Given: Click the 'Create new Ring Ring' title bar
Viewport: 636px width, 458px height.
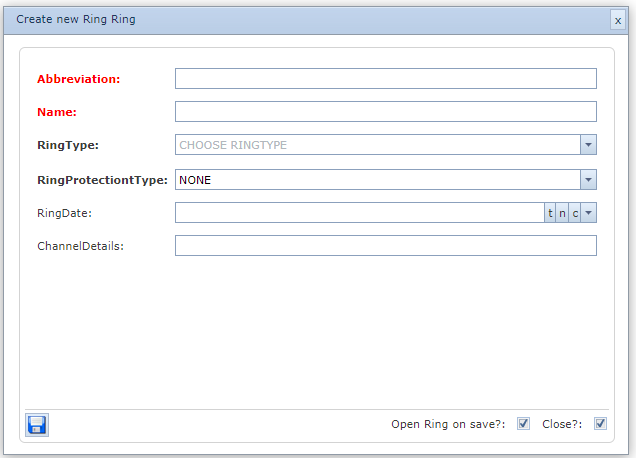Looking at the screenshot, I should tap(300, 19).
